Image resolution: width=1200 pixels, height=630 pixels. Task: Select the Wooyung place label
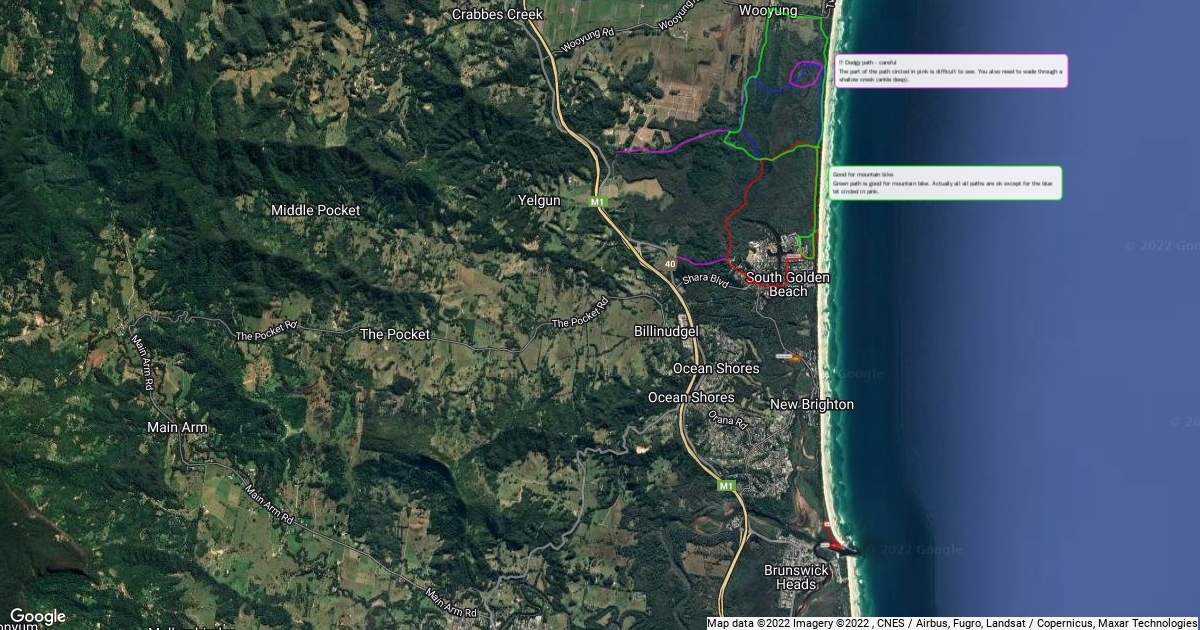(768, 10)
